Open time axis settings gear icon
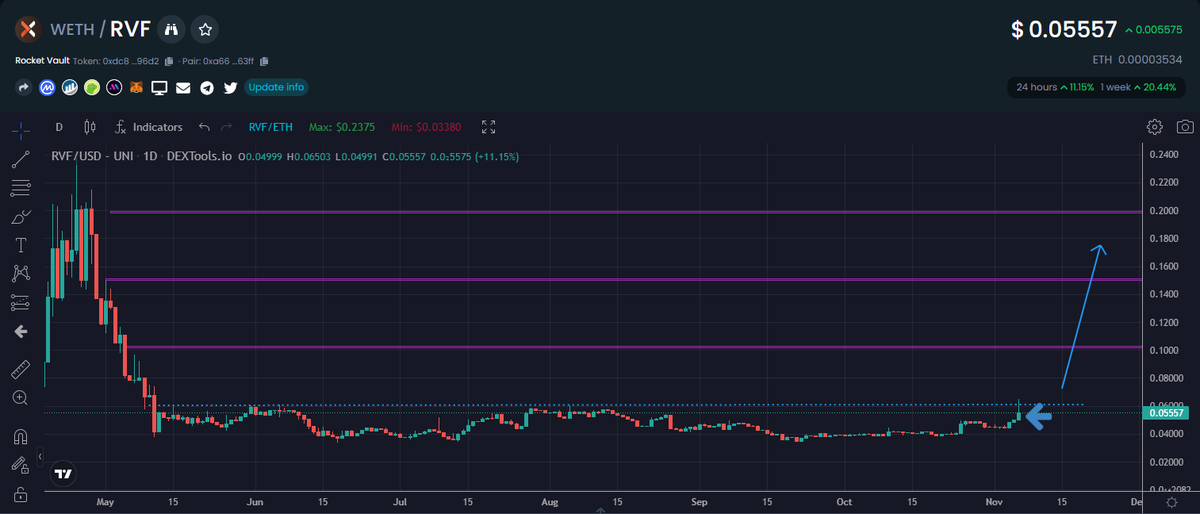This screenshot has height=514, width=1200. (1172, 503)
